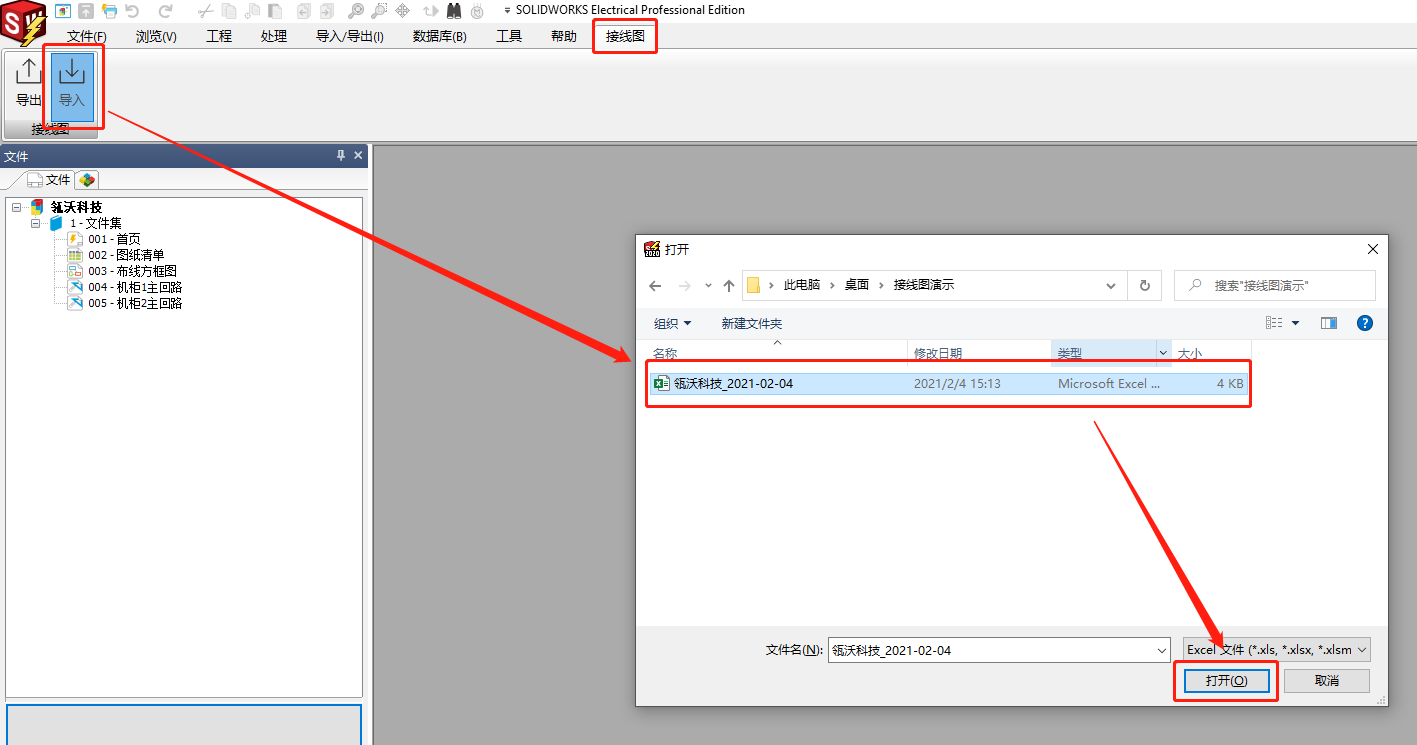
Task: Click the scissors cut icon
Action: [x=206, y=11]
